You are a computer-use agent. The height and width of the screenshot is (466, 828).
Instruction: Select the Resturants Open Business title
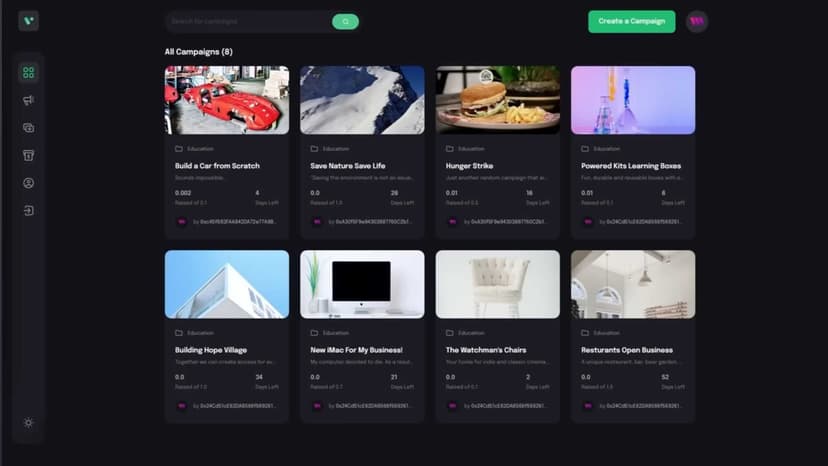627,350
